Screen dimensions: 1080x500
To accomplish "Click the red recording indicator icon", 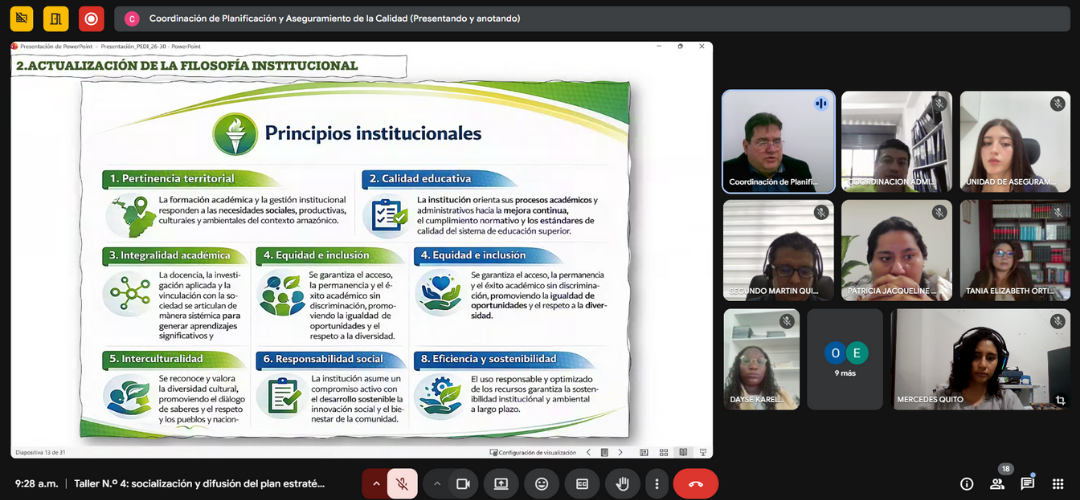I will pyautogui.click(x=91, y=18).
